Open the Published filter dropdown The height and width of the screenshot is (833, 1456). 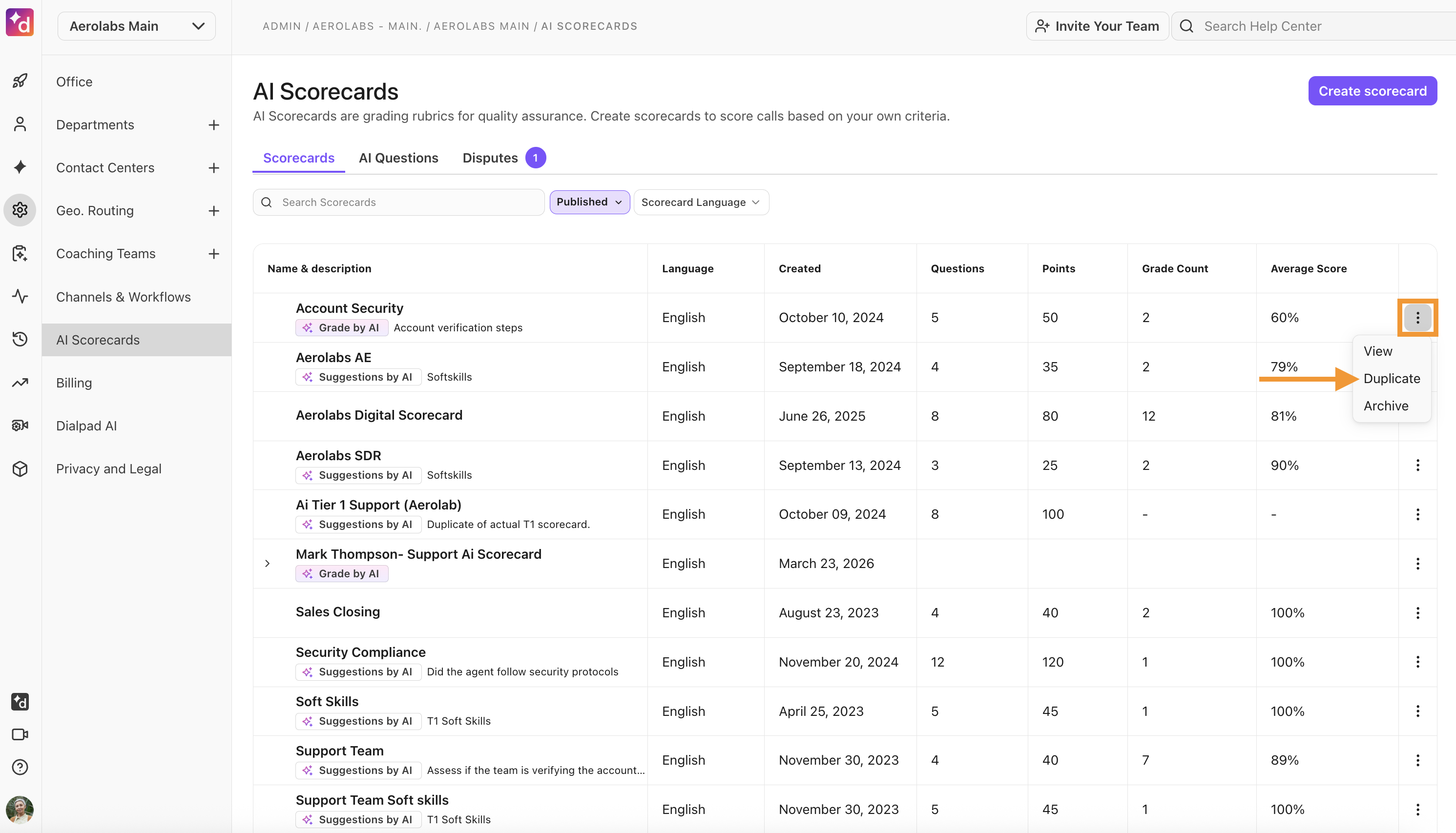[x=589, y=202]
